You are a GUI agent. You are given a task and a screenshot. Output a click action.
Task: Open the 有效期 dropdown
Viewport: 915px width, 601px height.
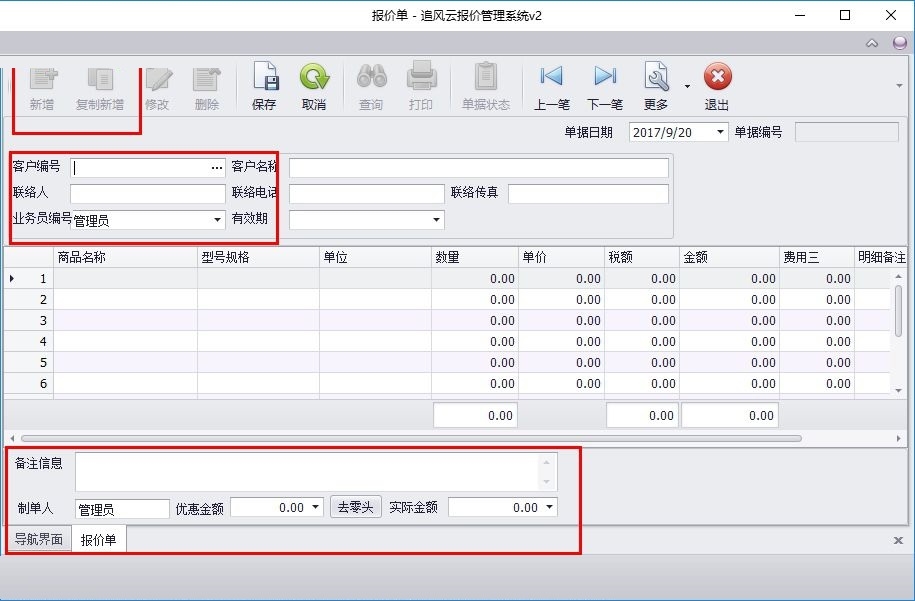pos(436,219)
